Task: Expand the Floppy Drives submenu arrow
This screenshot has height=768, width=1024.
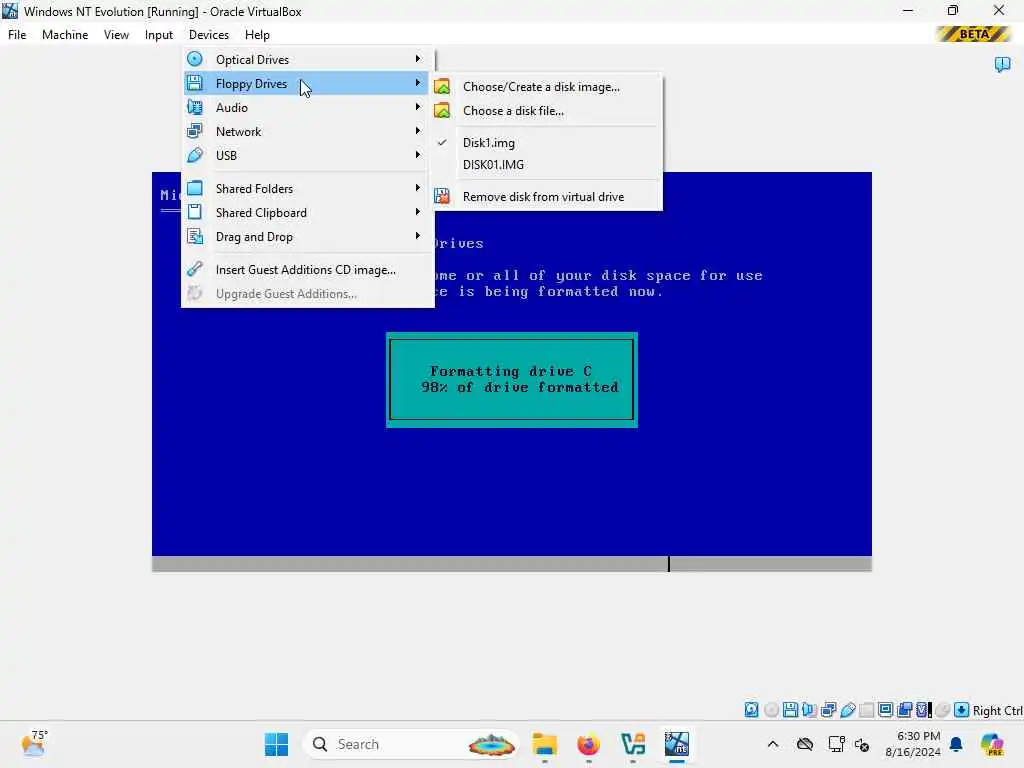Action: [418, 83]
